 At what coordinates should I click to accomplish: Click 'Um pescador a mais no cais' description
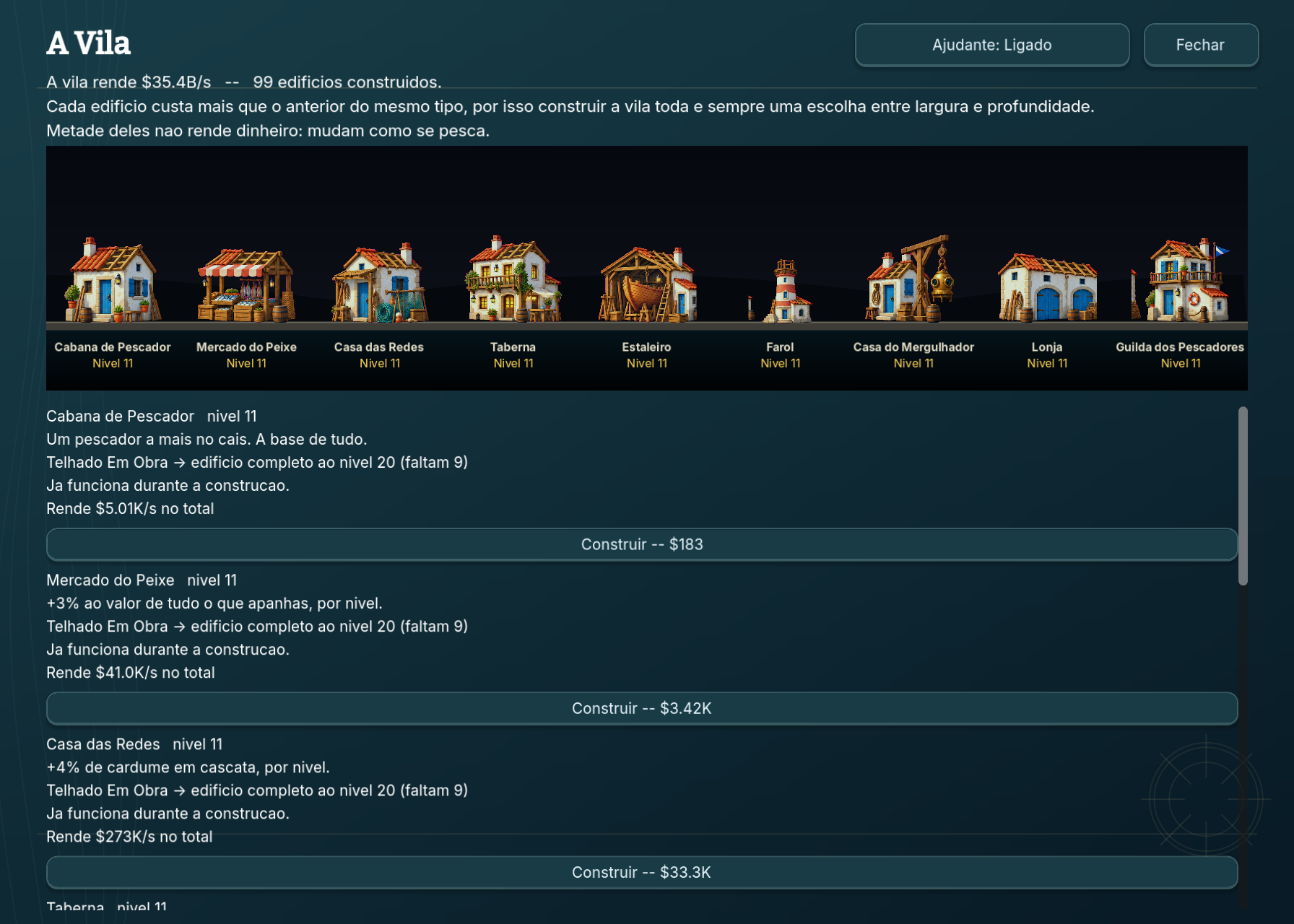(207, 440)
